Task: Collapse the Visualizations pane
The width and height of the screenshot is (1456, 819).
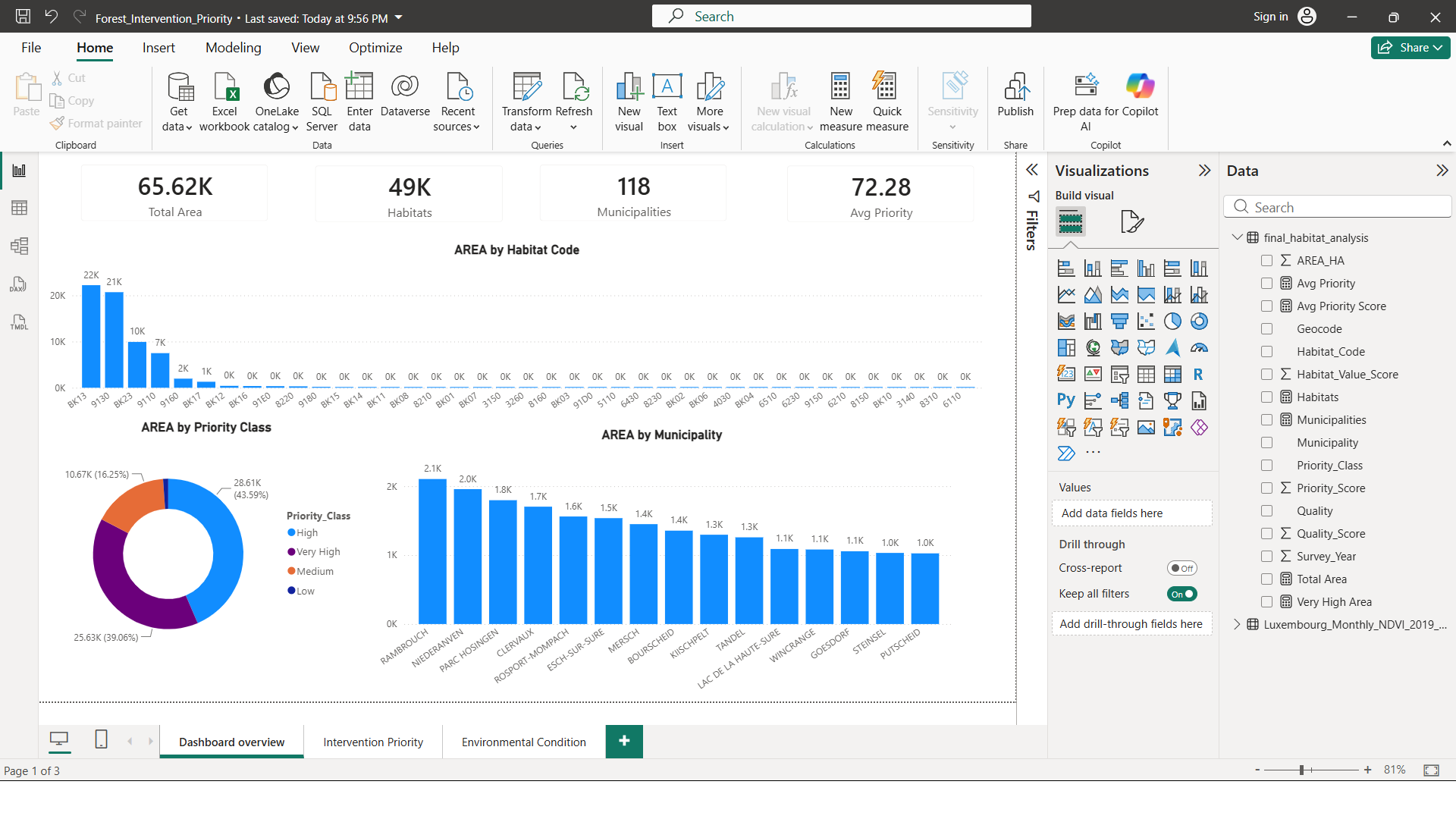Action: click(x=1204, y=171)
